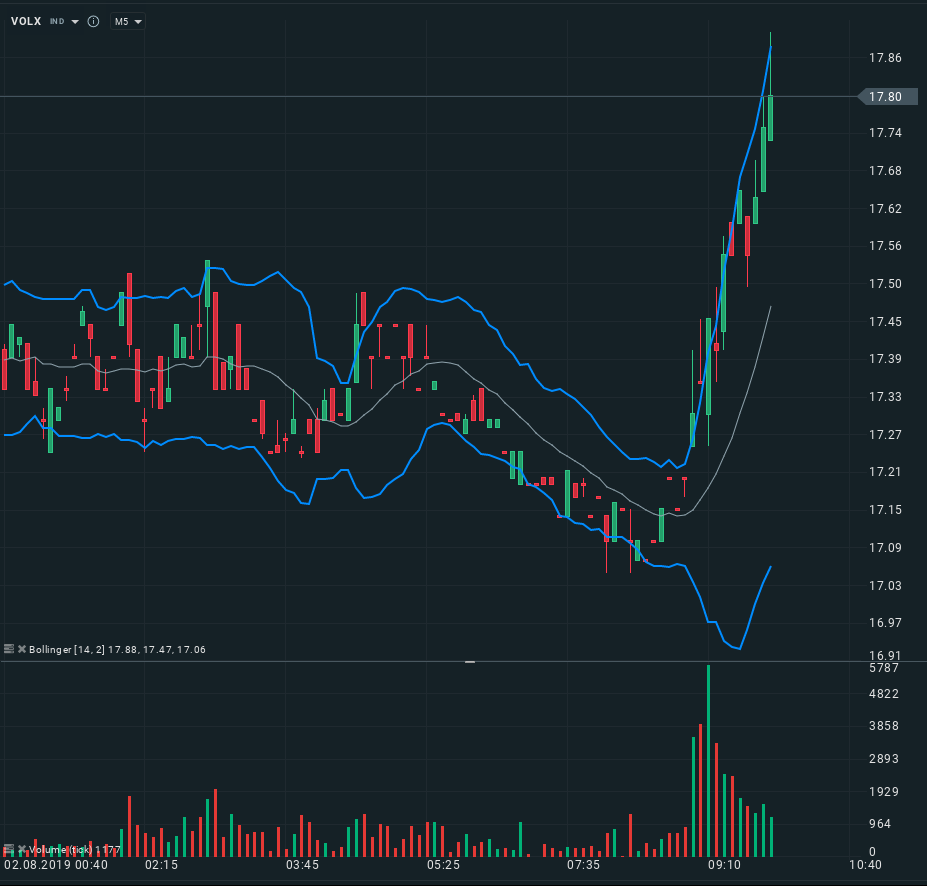Click the 17.80 current price marker
This screenshot has width=927, height=886.
click(888, 96)
